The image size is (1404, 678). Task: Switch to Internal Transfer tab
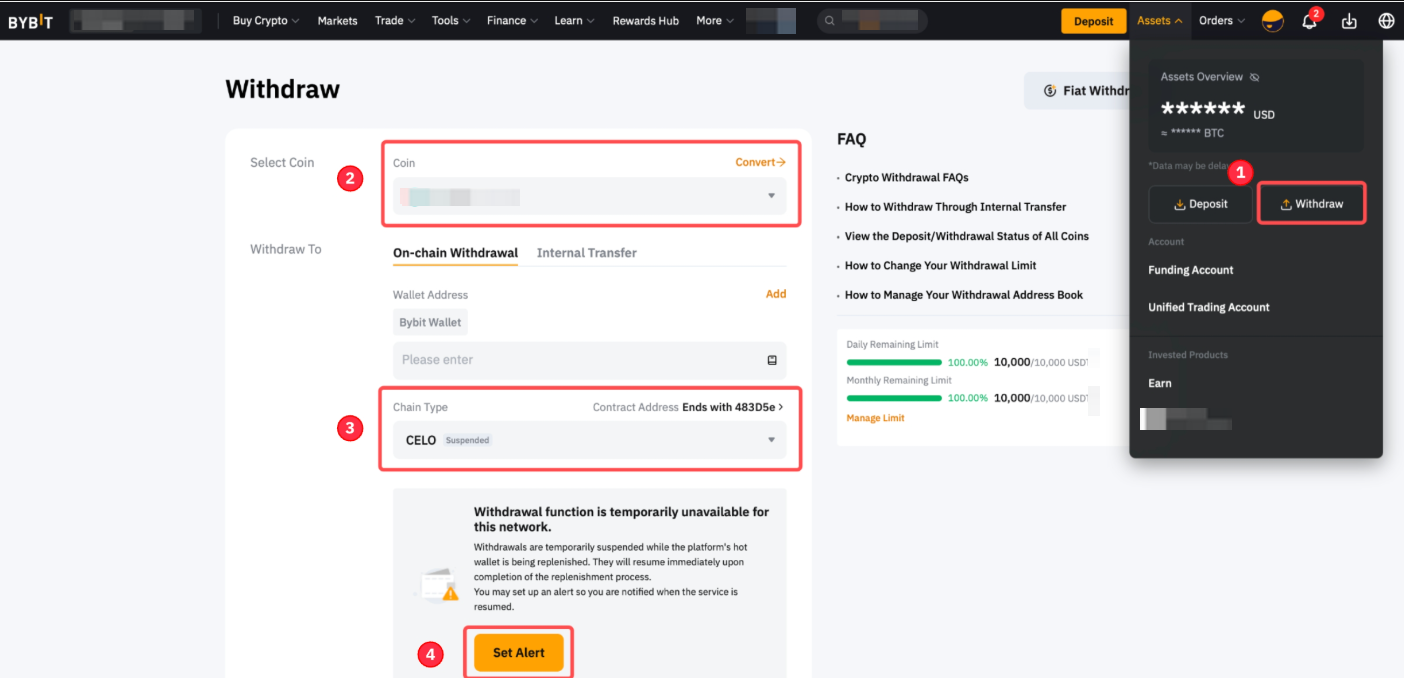[586, 253]
